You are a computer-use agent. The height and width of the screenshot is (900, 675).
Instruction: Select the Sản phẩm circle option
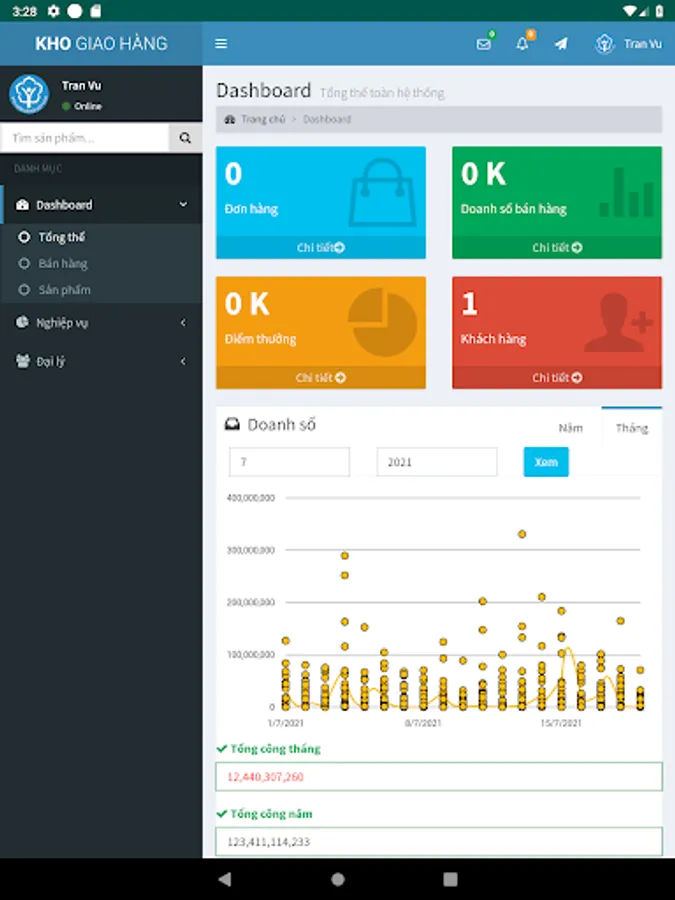(24, 290)
